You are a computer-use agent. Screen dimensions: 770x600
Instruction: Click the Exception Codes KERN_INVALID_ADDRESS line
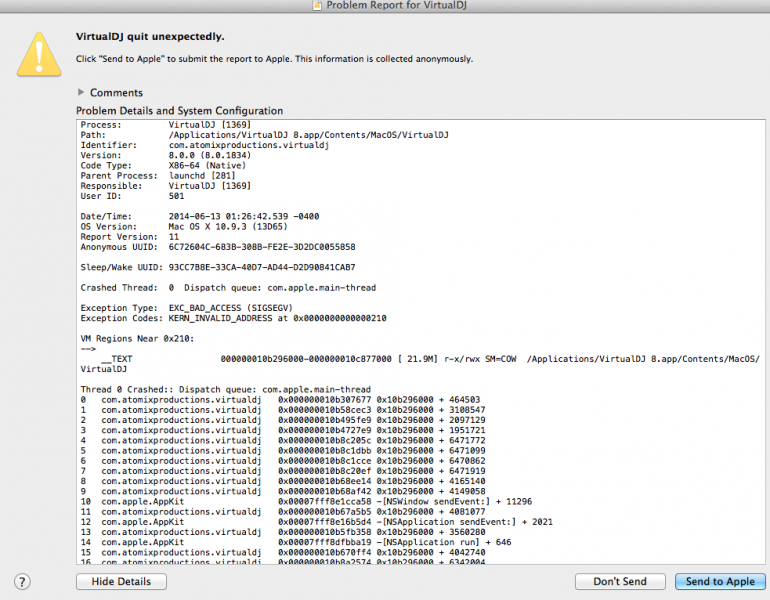click(x=233, y=318)
